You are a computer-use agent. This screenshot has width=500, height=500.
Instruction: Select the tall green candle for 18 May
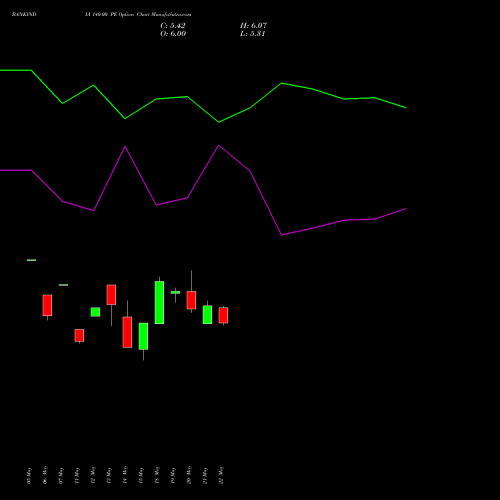point(159,302)
